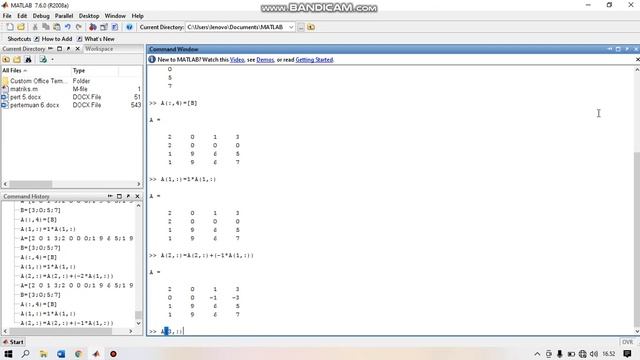This screenshot has width=640, height=360.
Task: Launch Simulink from the toolbar
Action: [x=93, y=27]
